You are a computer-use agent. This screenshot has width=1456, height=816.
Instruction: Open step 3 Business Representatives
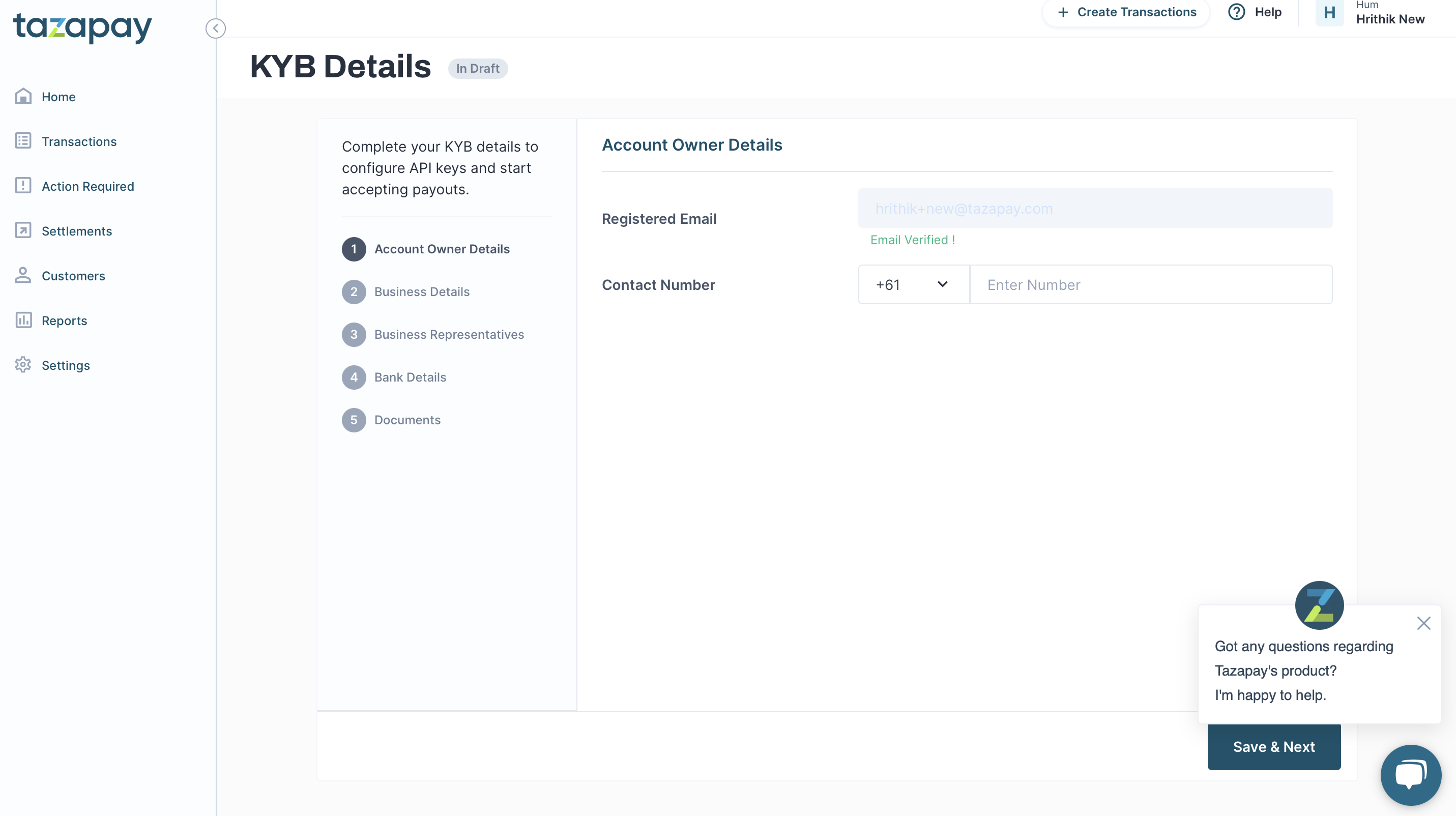coord(449,335)
